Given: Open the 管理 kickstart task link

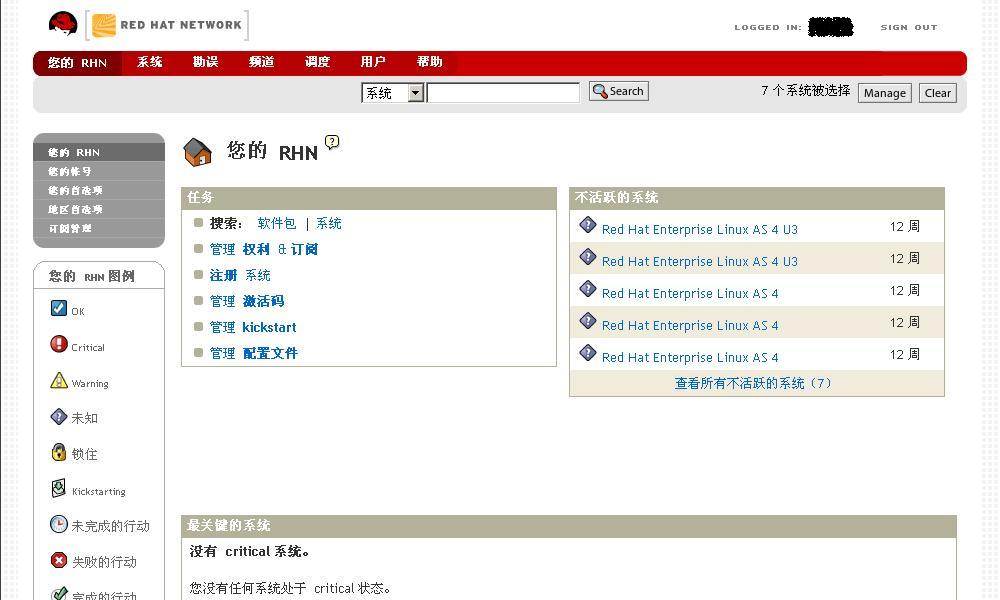Looking at the screenshot, I should (253, 327).
